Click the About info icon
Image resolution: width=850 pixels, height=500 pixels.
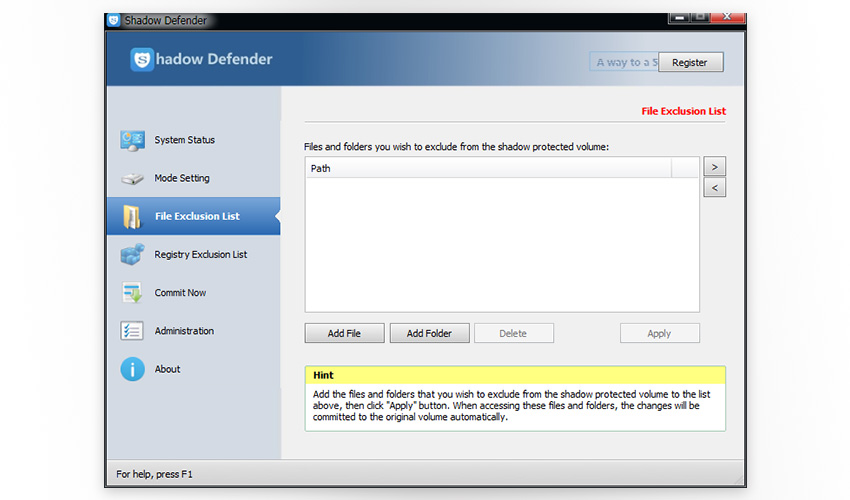click(x=132, y=369)
